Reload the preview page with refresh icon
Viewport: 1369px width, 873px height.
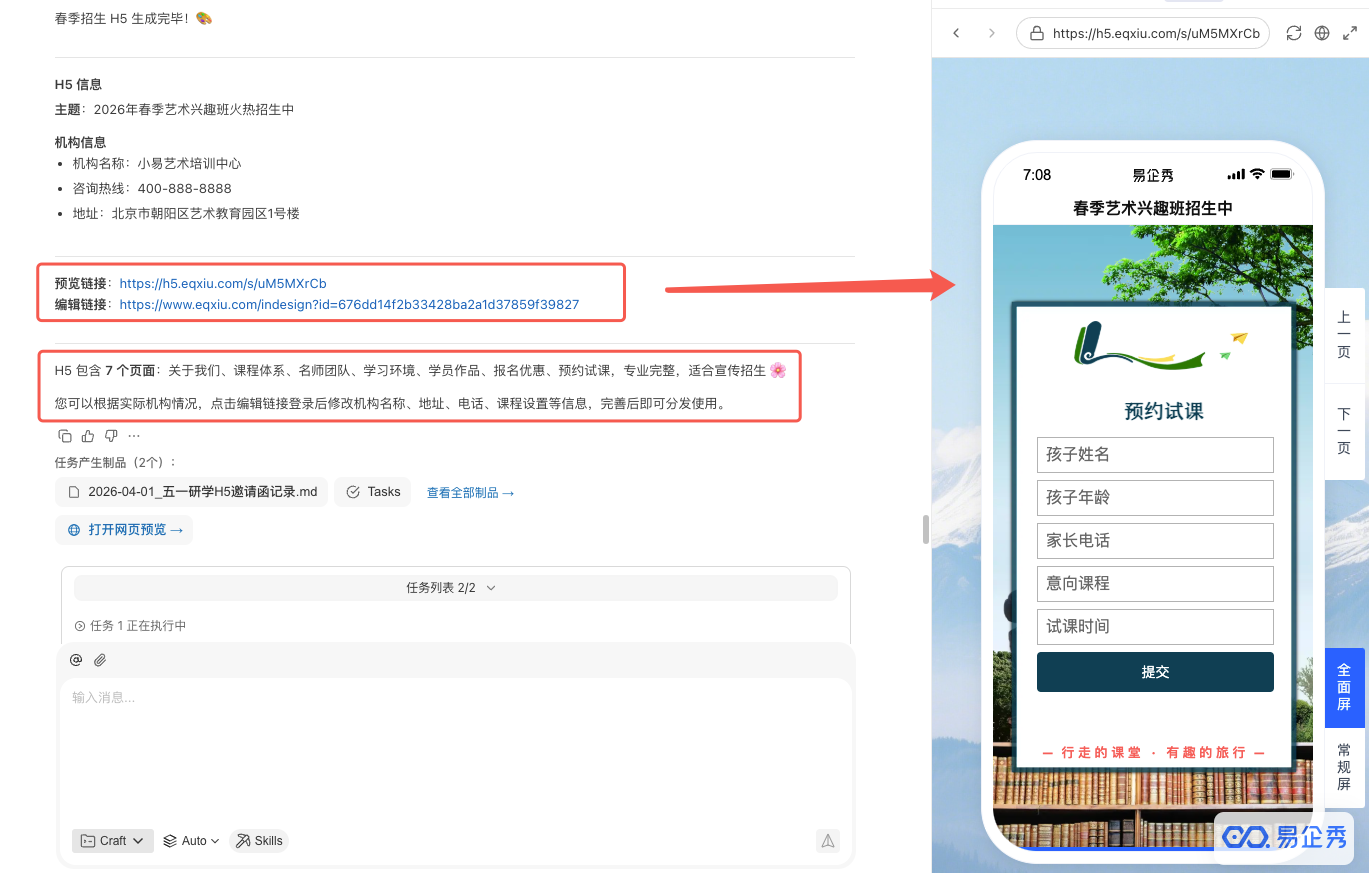pyautogui.click(x=1294, y=33)
